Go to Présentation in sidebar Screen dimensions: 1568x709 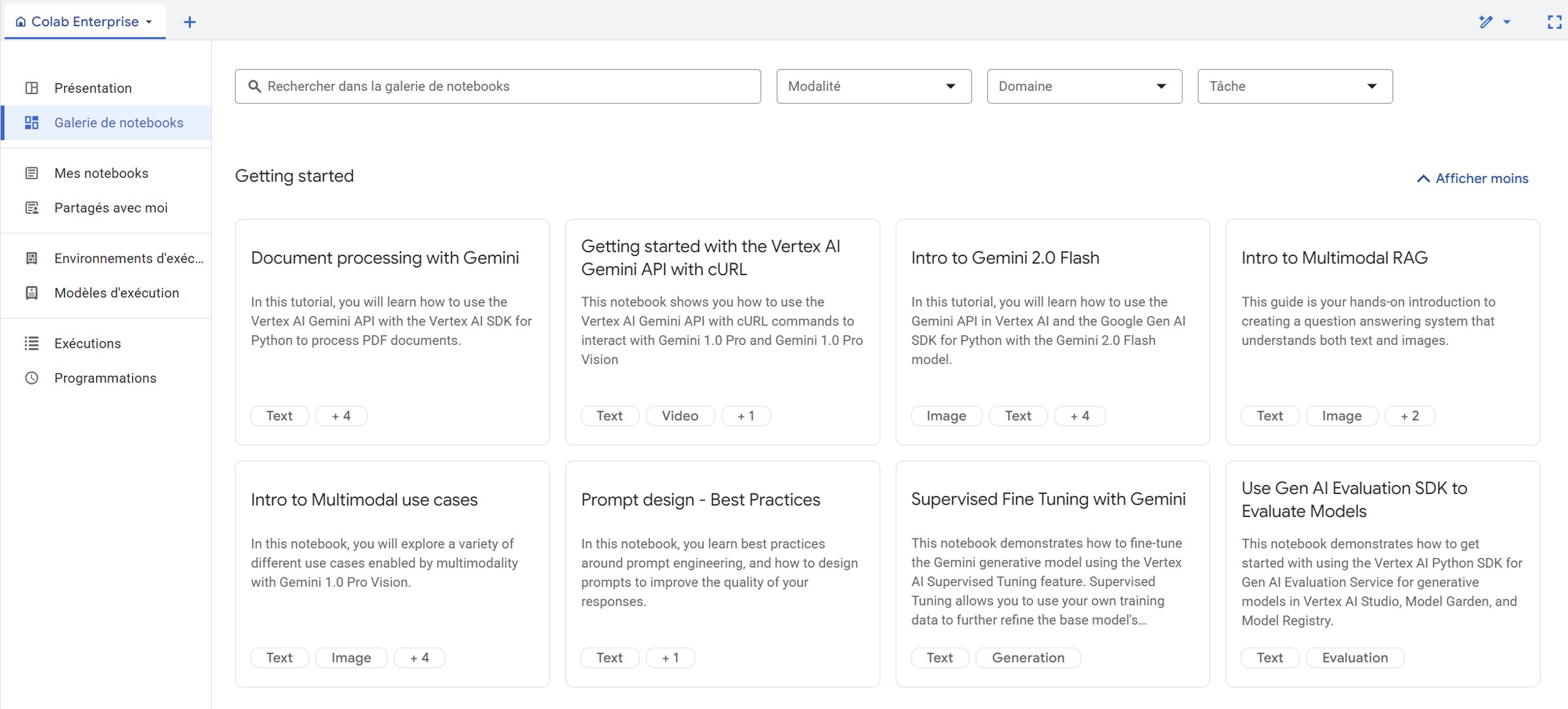pyautogui.click(x=106, y=88)
